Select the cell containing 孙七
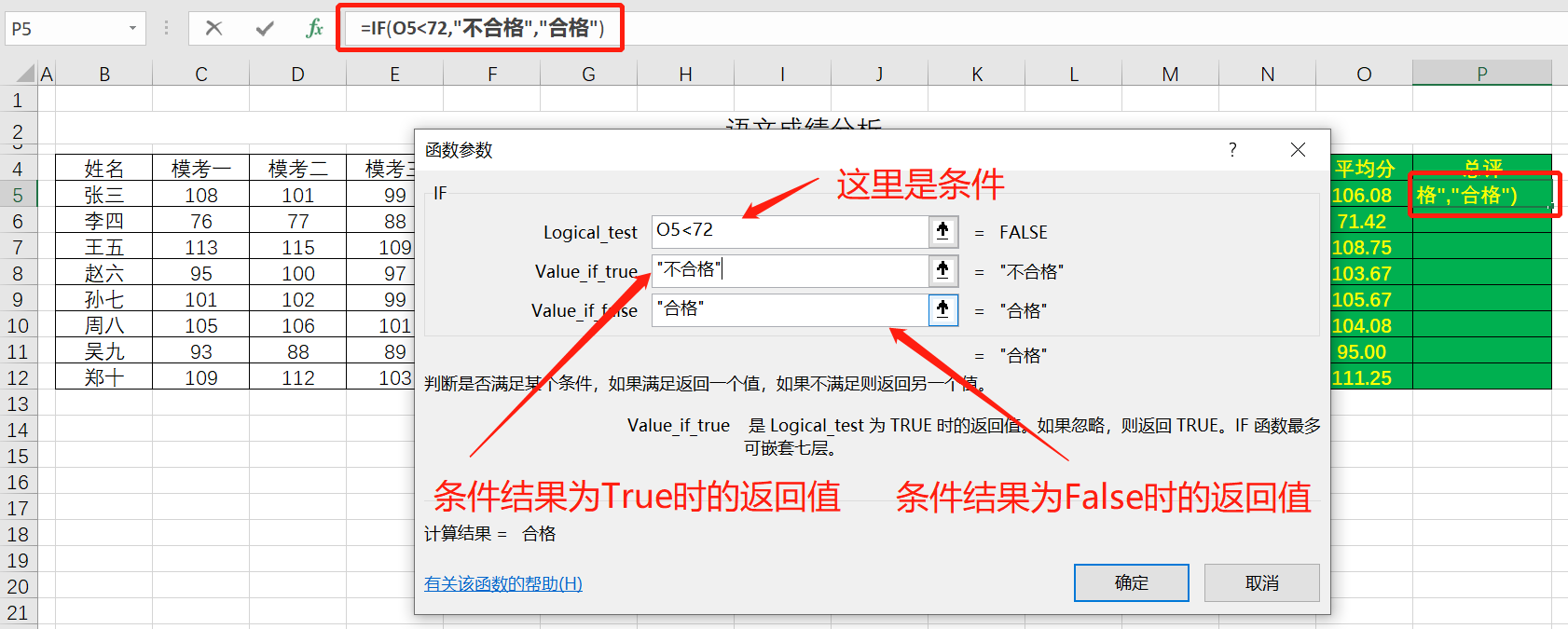1568x629 pixels. 104,299
